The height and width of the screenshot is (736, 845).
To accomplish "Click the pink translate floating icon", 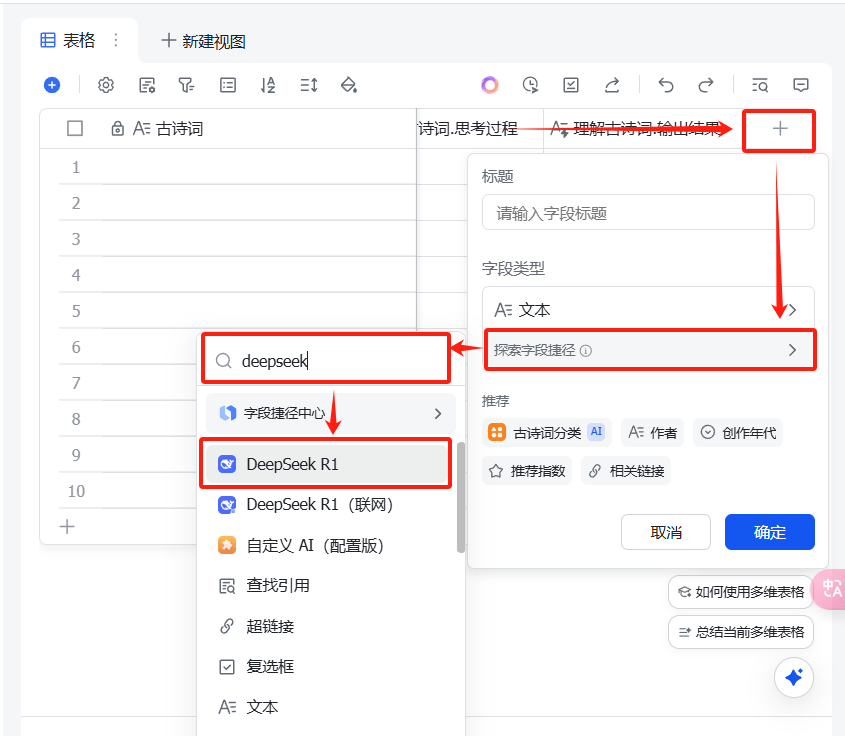I will tap(830, 588).
